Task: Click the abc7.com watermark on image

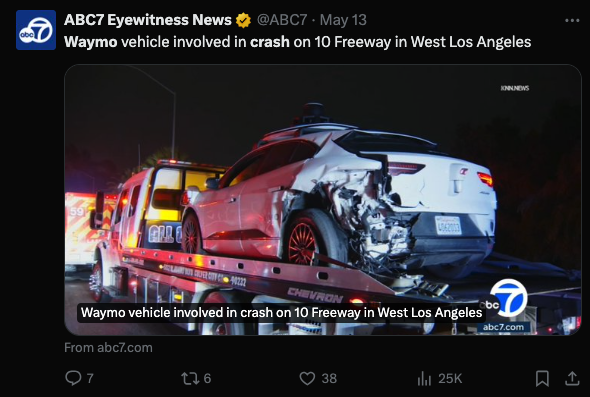Action: click(x=503, y=327)
